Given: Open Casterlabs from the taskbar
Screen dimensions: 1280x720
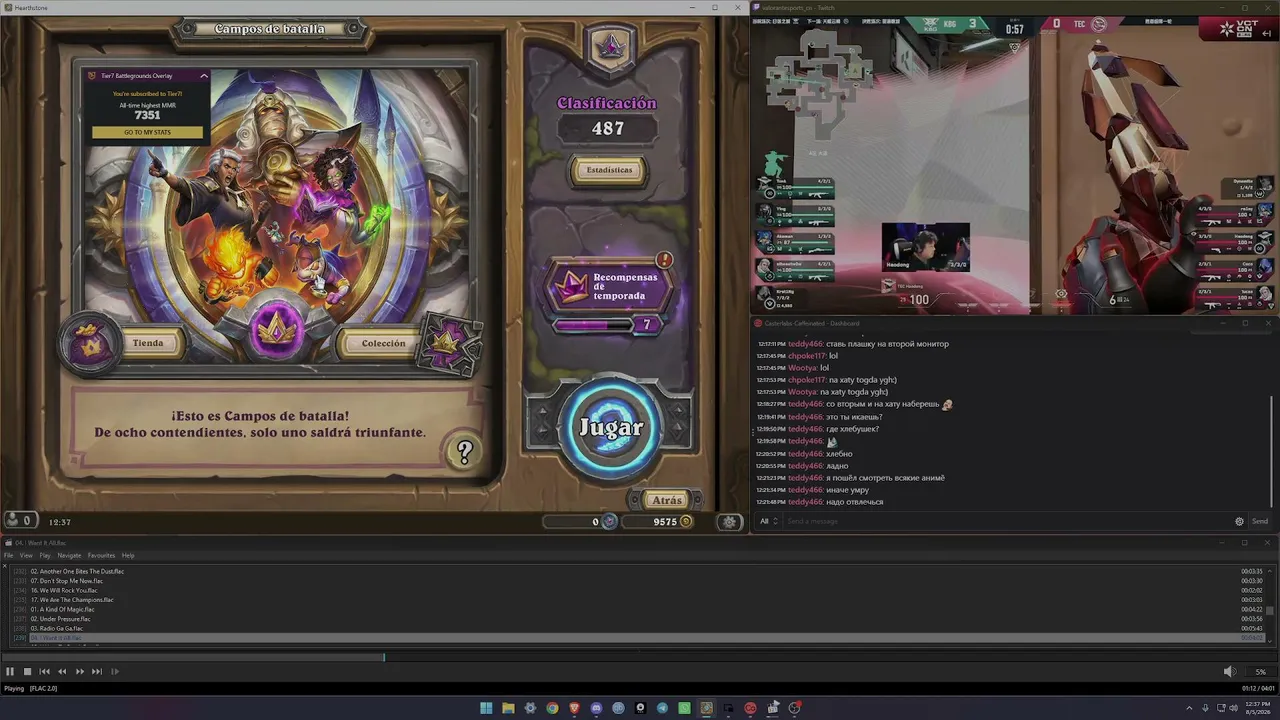Looking at the screenshot, I should (x=750, y=708).
